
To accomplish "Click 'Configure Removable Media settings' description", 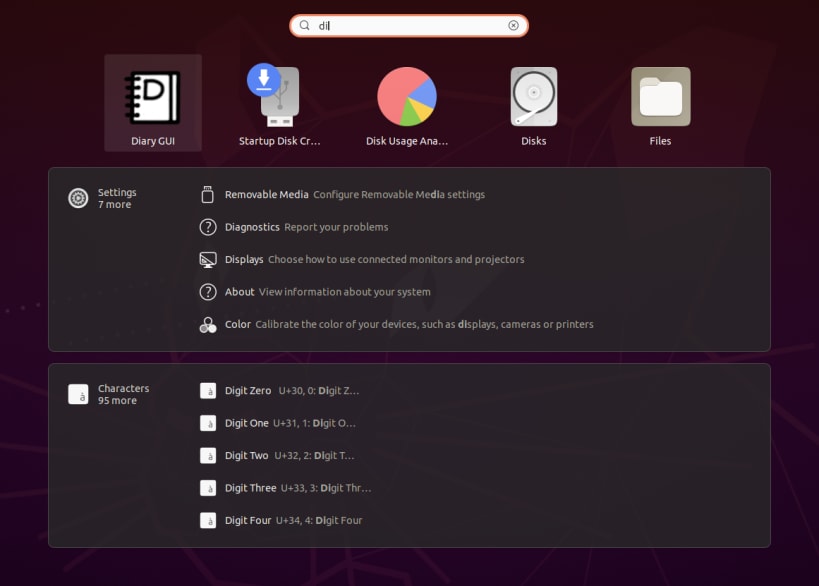I will coord(399,194).
